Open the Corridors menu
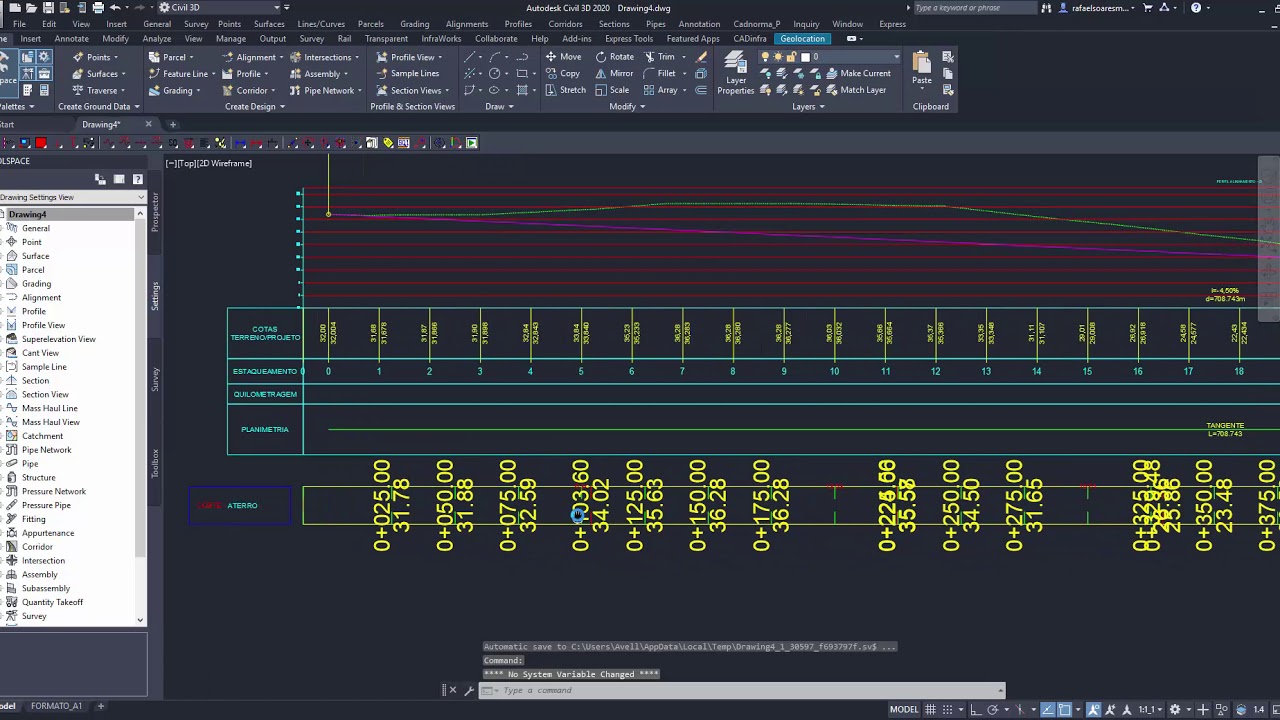The height and width of the screenshot is (720, 1280). point(566,24)
